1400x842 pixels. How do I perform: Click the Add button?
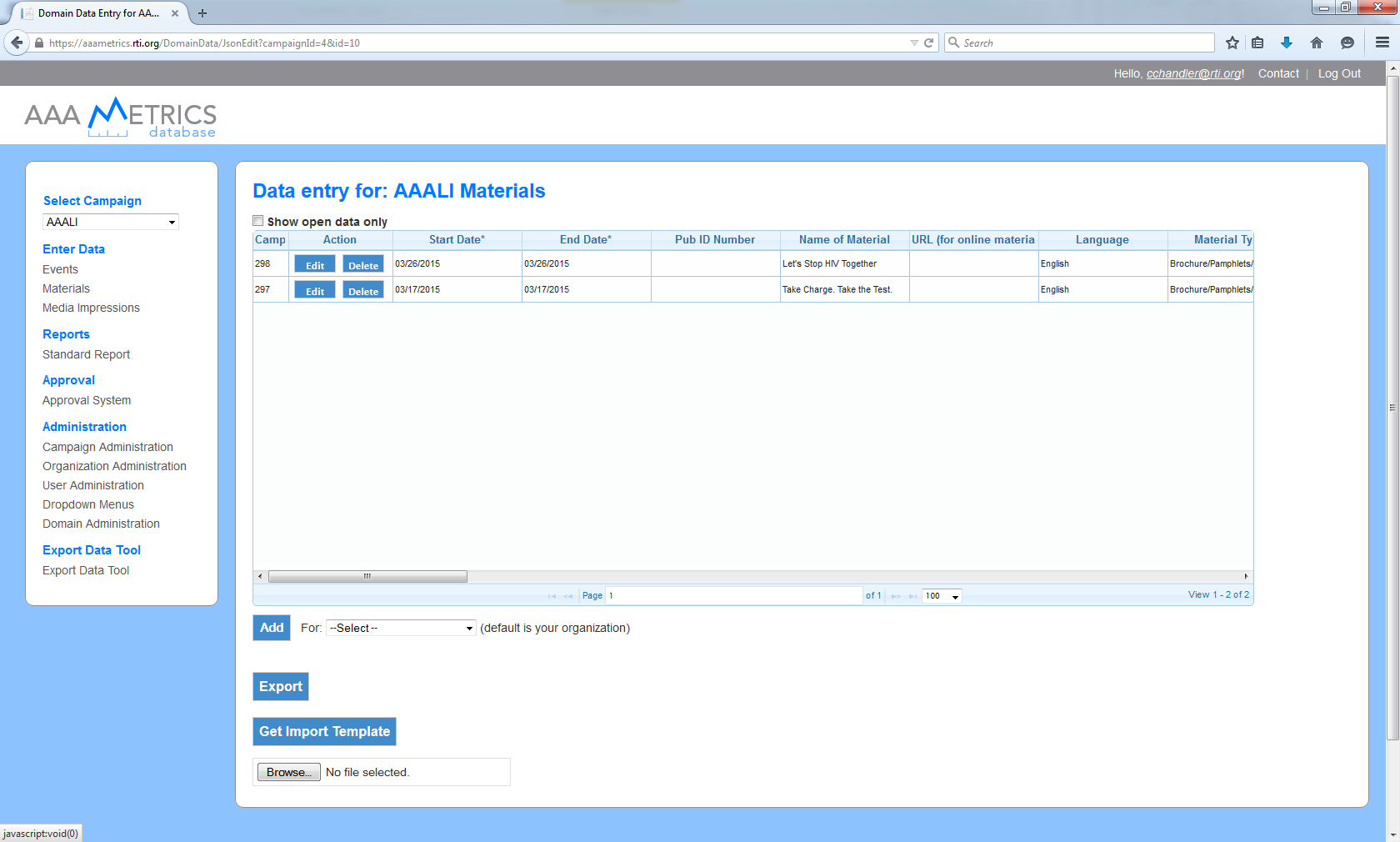coord(272,628)
